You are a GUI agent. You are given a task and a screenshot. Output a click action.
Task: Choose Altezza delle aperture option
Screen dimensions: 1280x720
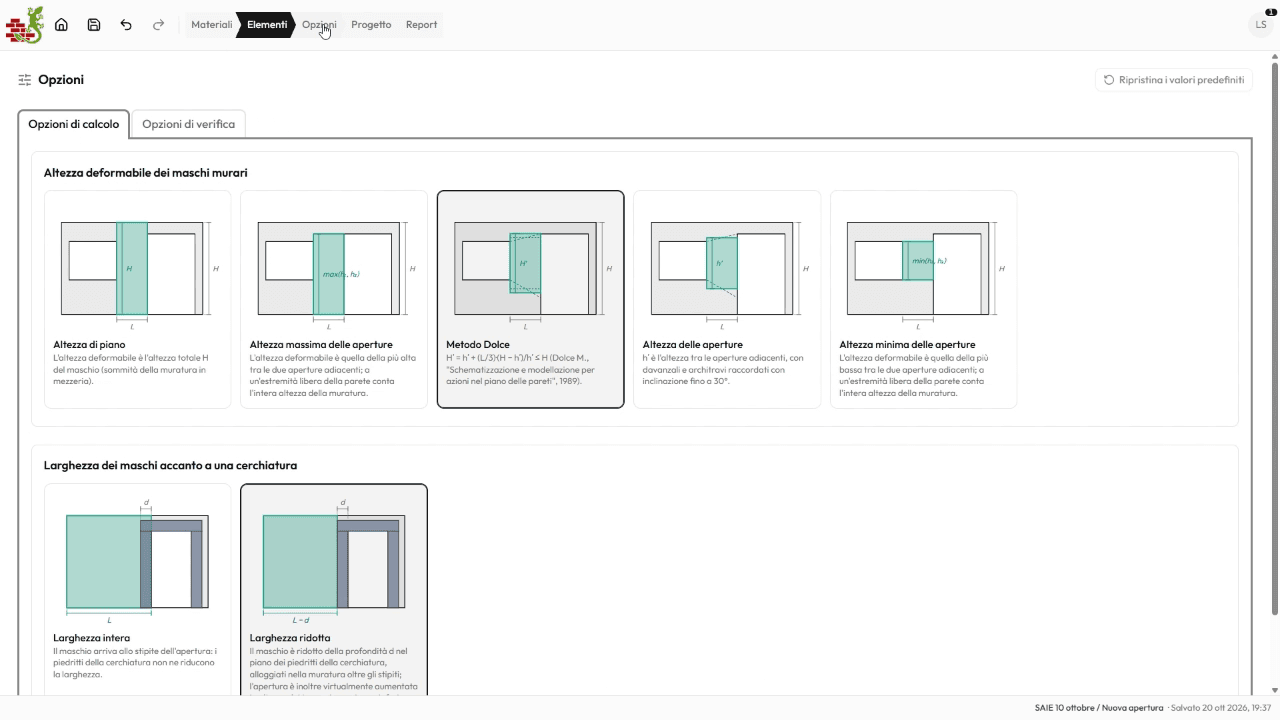727,299
